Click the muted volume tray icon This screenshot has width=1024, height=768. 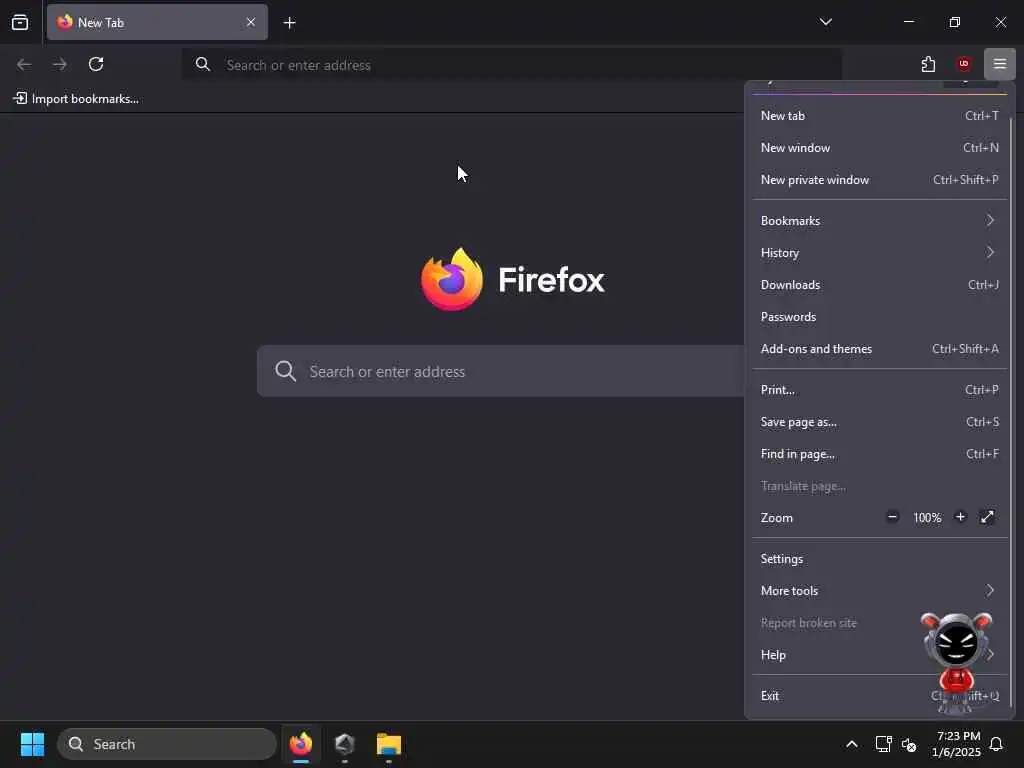point(909,744)
